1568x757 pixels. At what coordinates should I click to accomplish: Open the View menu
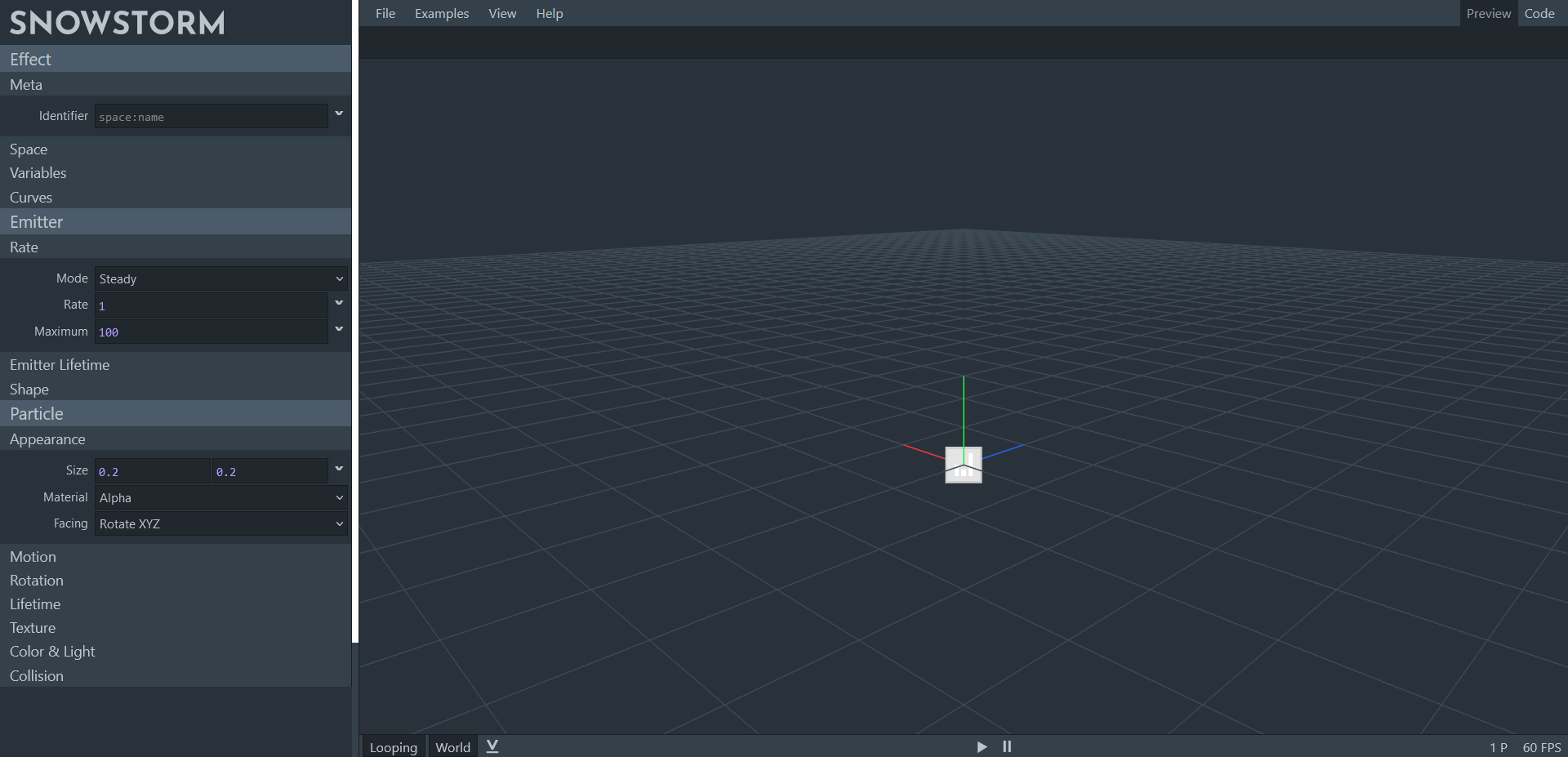point(502,13)
